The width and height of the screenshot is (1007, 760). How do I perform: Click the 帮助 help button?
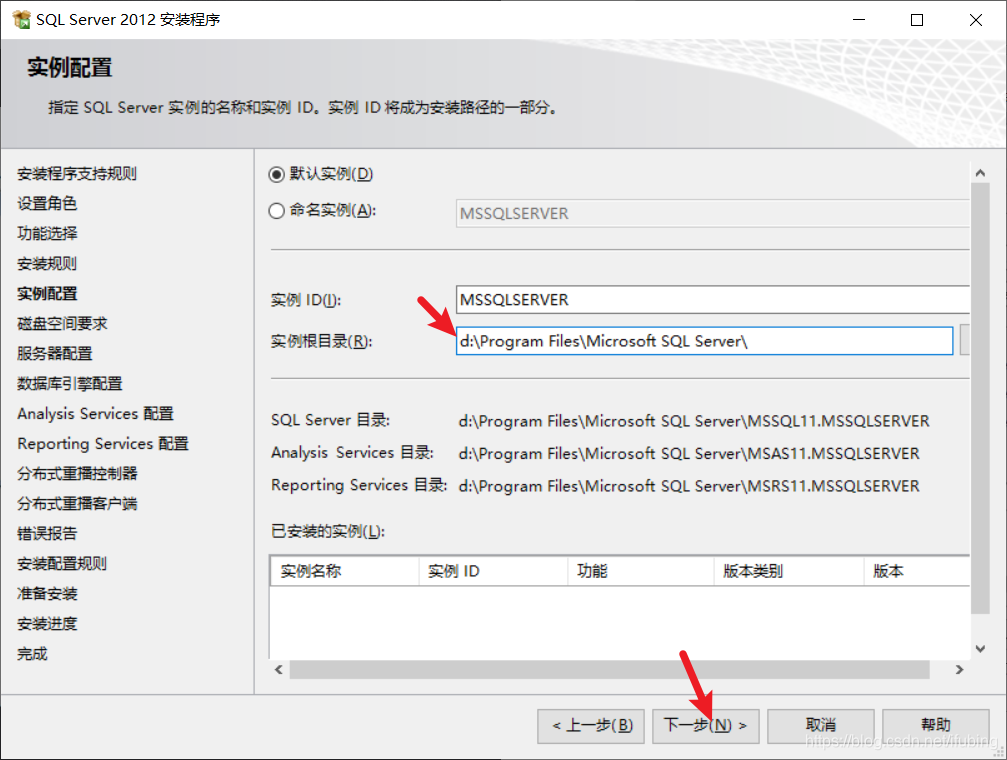click(x=936, y=726)
